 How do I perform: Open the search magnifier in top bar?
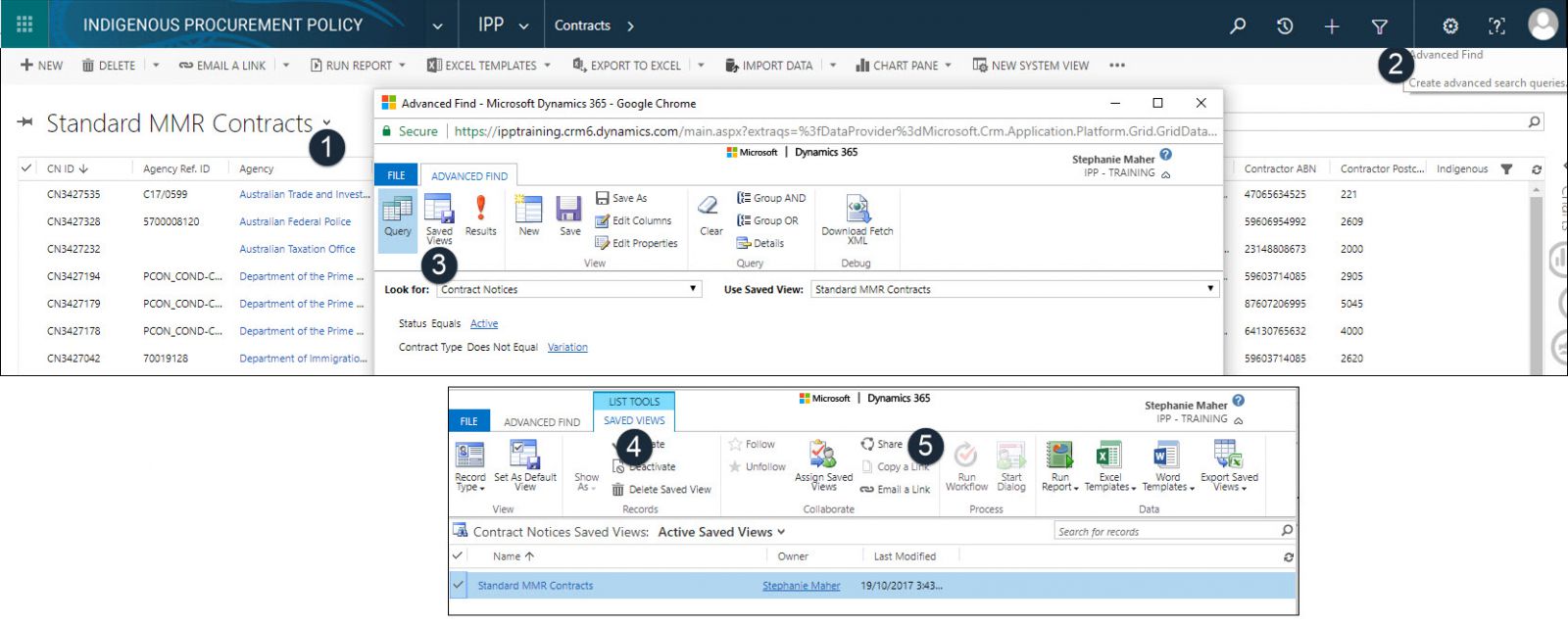click(1239, 25)
